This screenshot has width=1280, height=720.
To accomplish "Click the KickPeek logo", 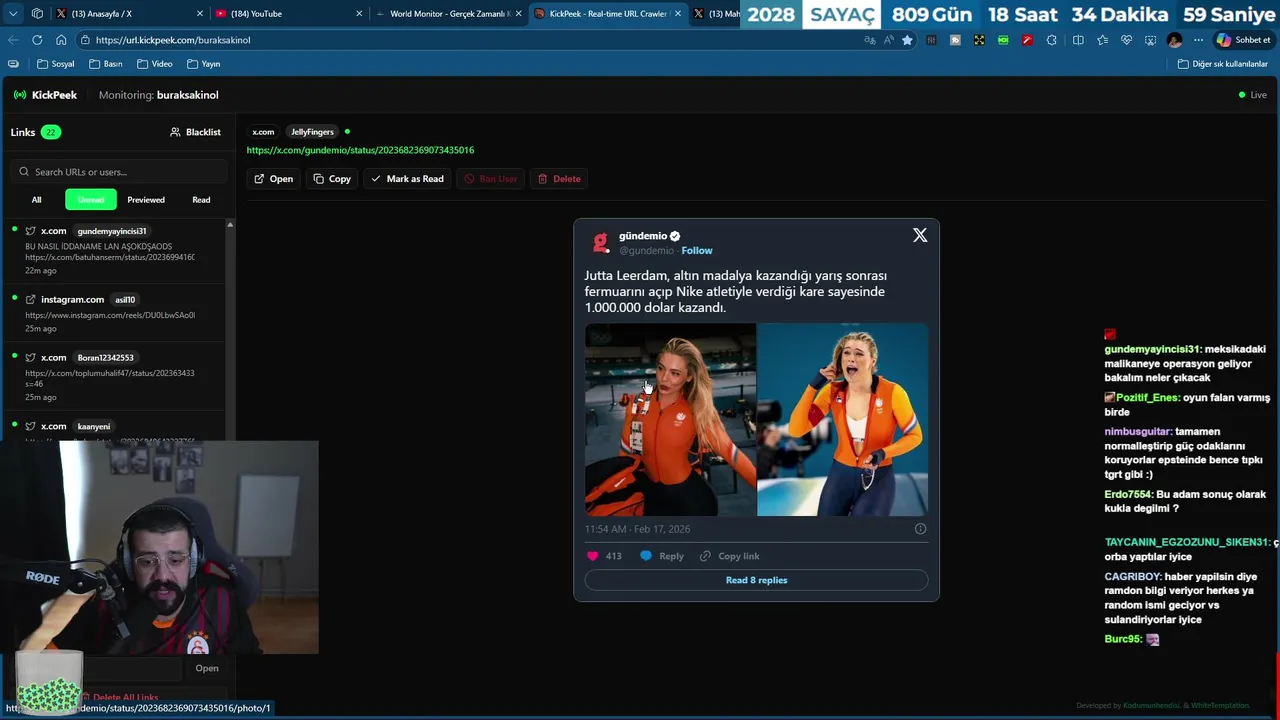I will coord(45,95).
